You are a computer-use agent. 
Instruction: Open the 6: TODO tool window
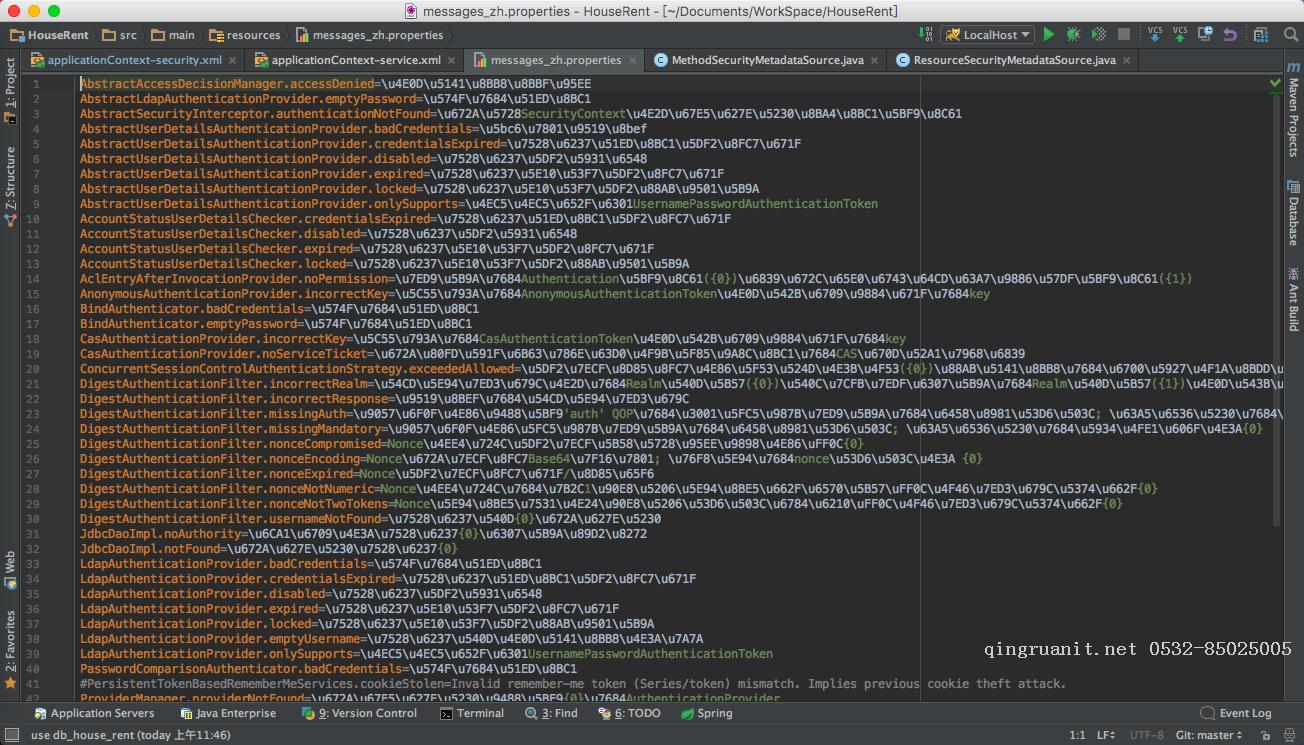click(x=630, y=713)
